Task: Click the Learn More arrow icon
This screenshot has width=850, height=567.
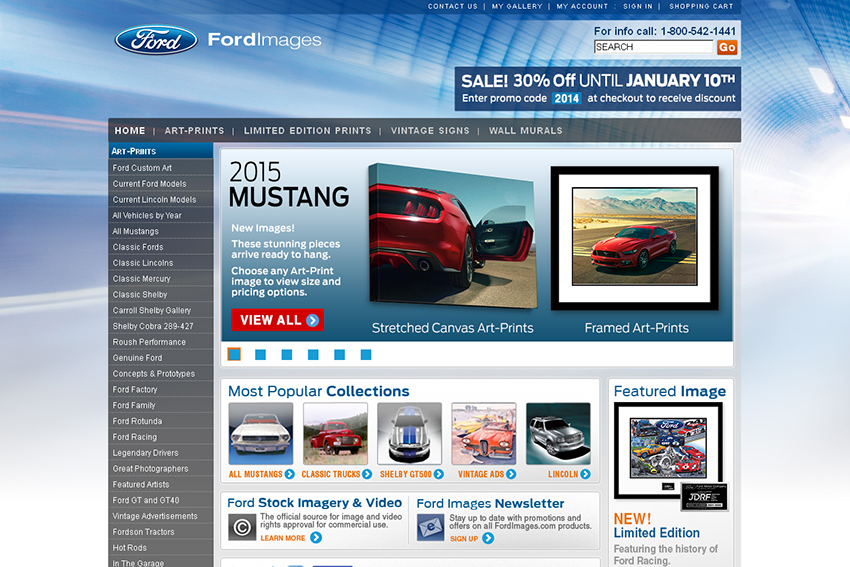Action: tap(316, 538)
